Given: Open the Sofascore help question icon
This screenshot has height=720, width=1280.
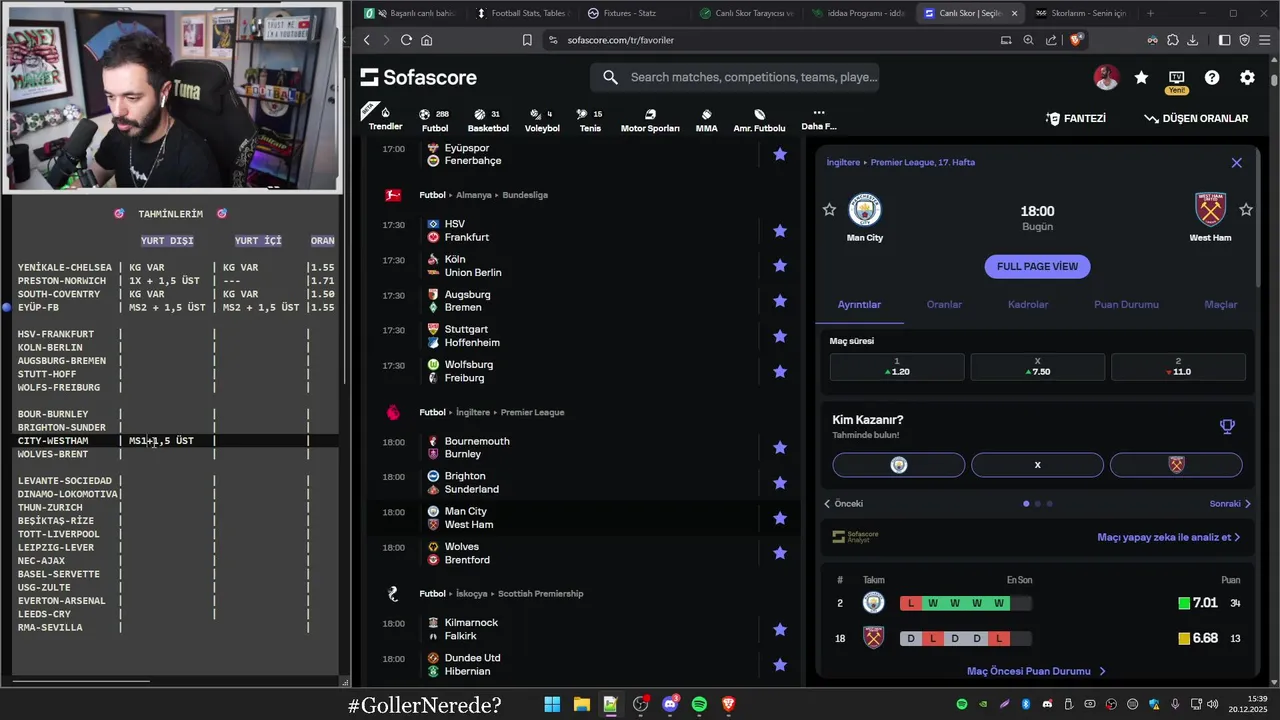Looking at the screenshot, I should click(x=1212, y=77).
